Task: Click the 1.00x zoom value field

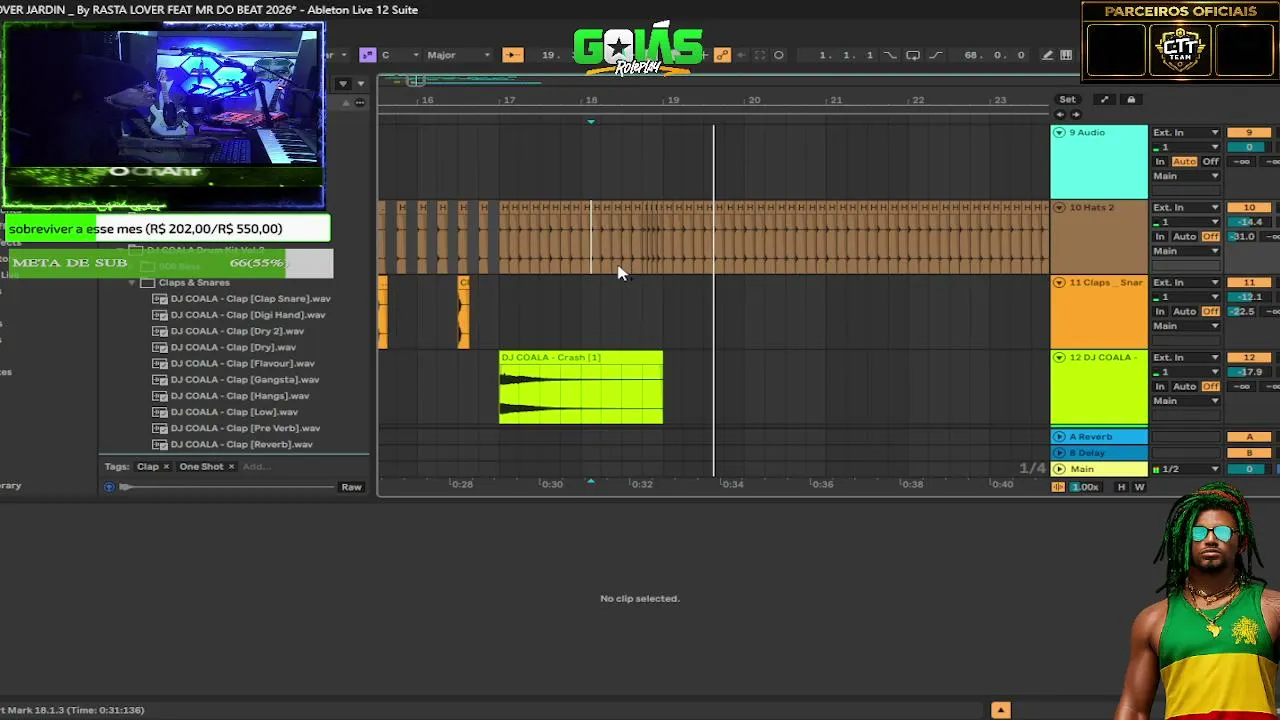Action: 1085,487
